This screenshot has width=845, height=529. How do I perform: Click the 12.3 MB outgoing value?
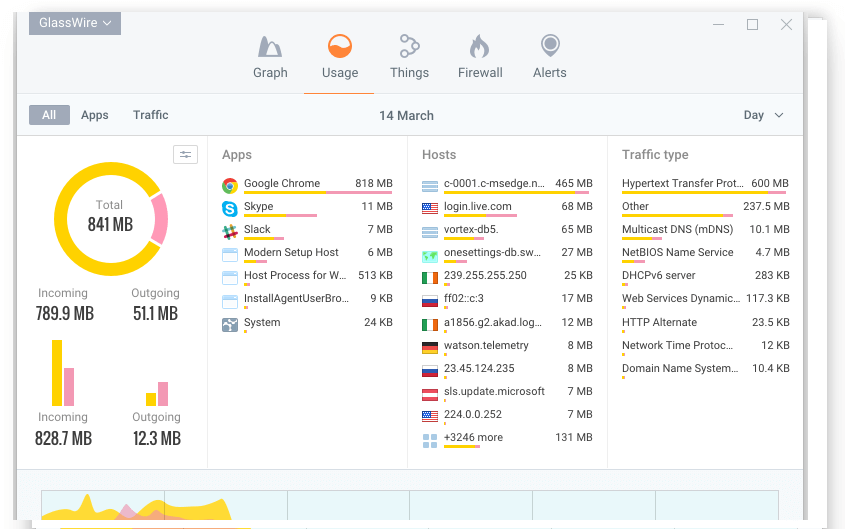click(x=157, y=438)
